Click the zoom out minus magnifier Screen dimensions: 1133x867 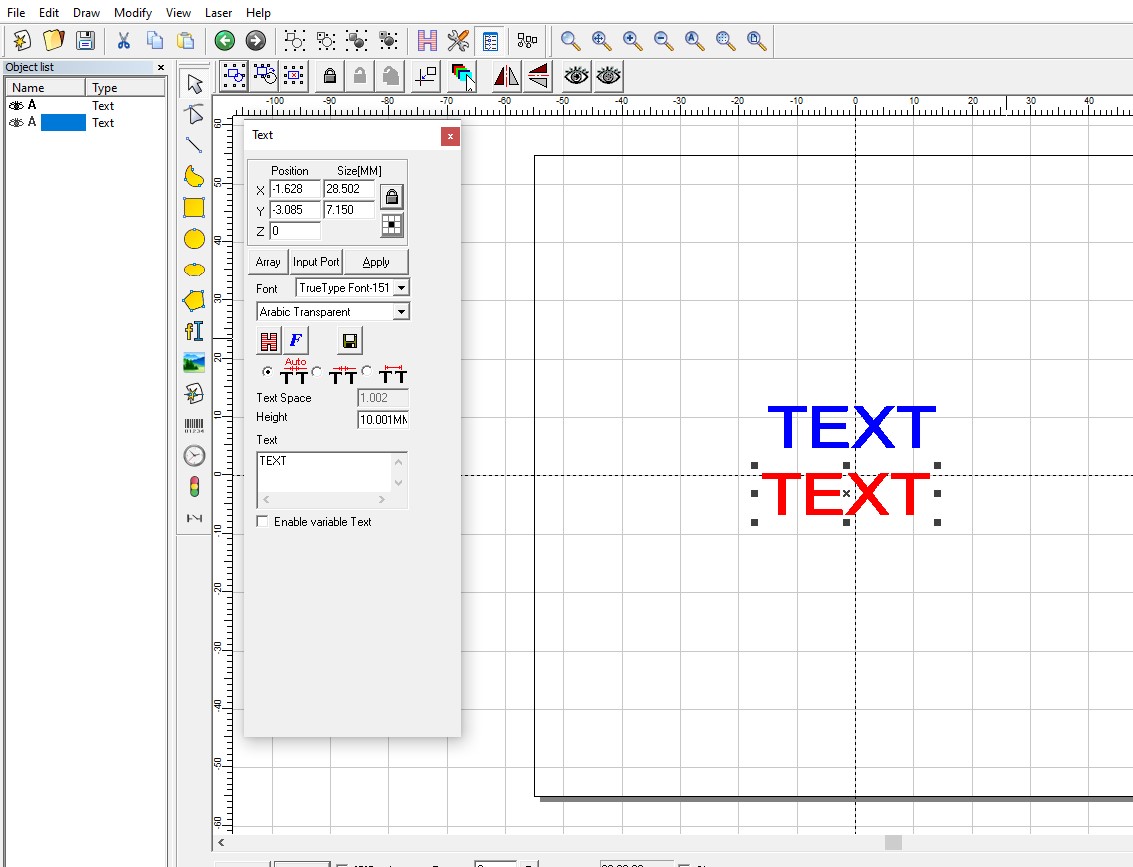[663, 40]
